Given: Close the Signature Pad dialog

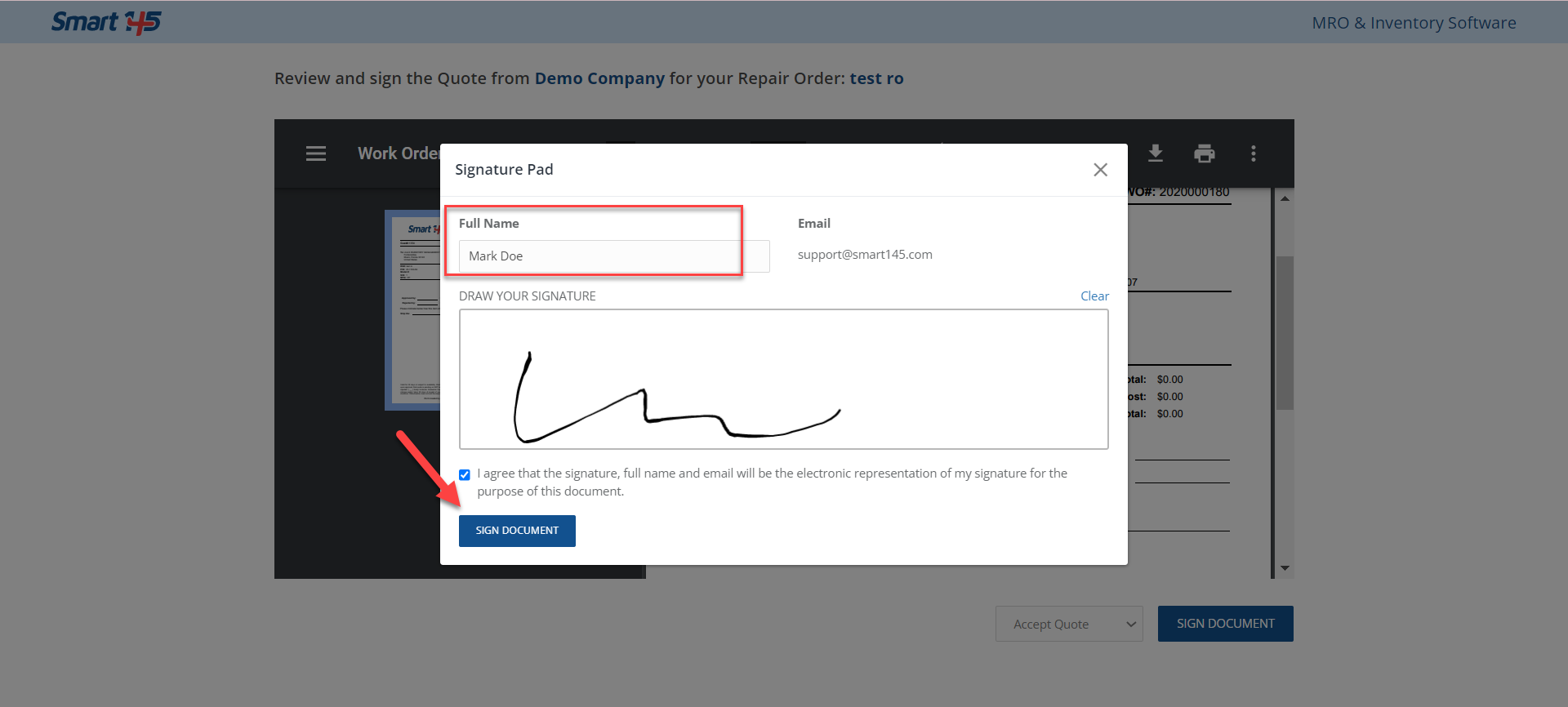Looking at the screenshot, I should coord(1101,170).
